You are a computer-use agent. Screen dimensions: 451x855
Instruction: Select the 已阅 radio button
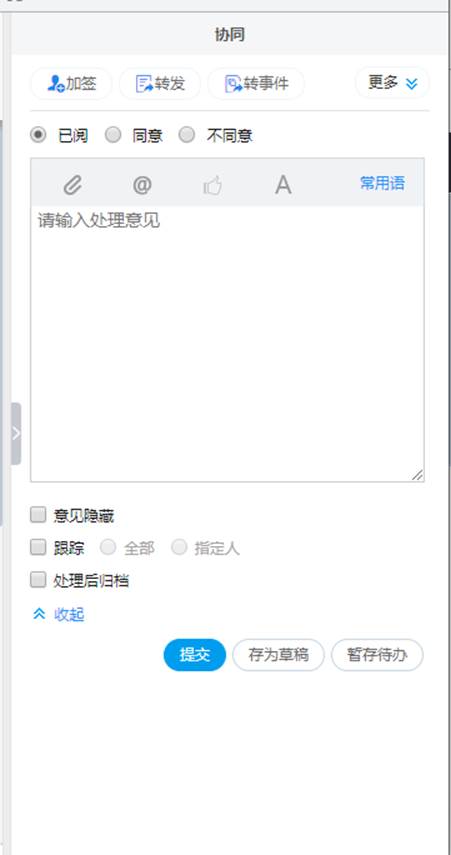point(38,135)
